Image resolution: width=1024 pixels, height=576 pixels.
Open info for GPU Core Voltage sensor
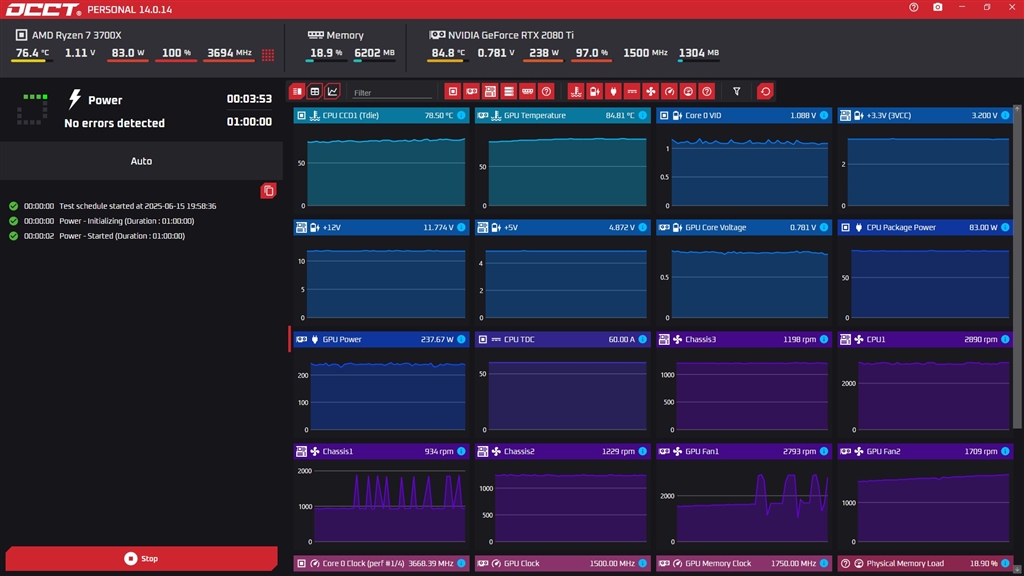tap(824, 227)
